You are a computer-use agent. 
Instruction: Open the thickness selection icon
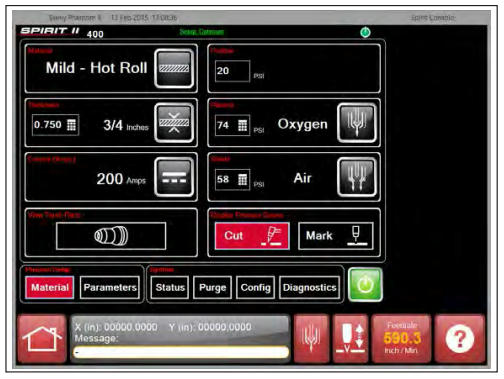(x=174, y=123)
